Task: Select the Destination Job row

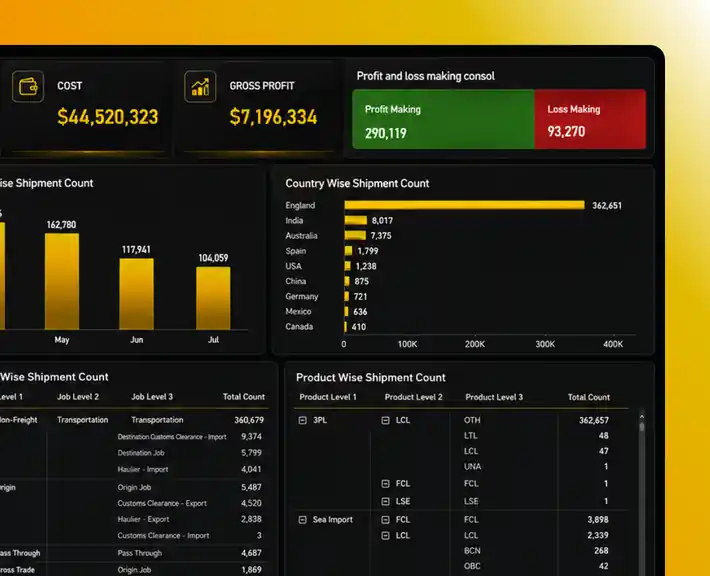Action: pos(141,453)
